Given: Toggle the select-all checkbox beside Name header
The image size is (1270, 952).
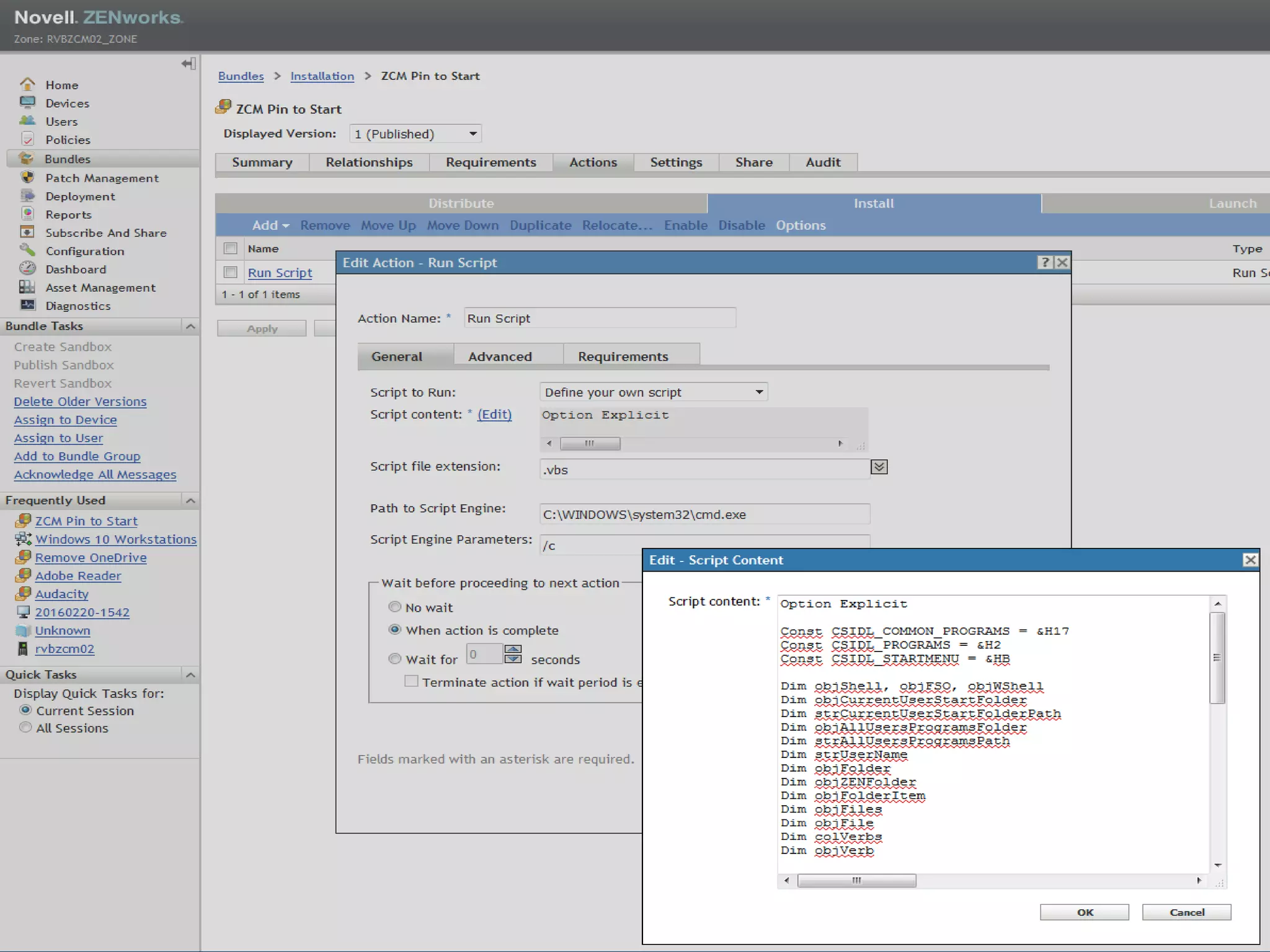Looking at the screenshot, I should [x=230, y=249].
